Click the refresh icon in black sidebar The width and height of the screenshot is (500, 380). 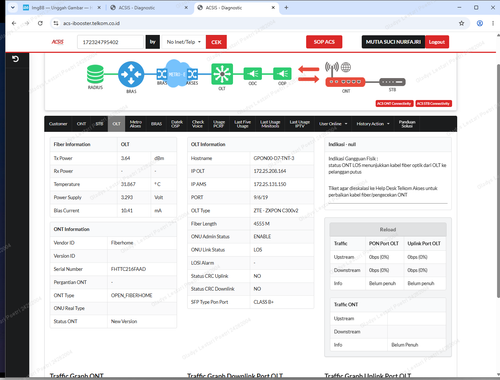(x=15, y=59)
